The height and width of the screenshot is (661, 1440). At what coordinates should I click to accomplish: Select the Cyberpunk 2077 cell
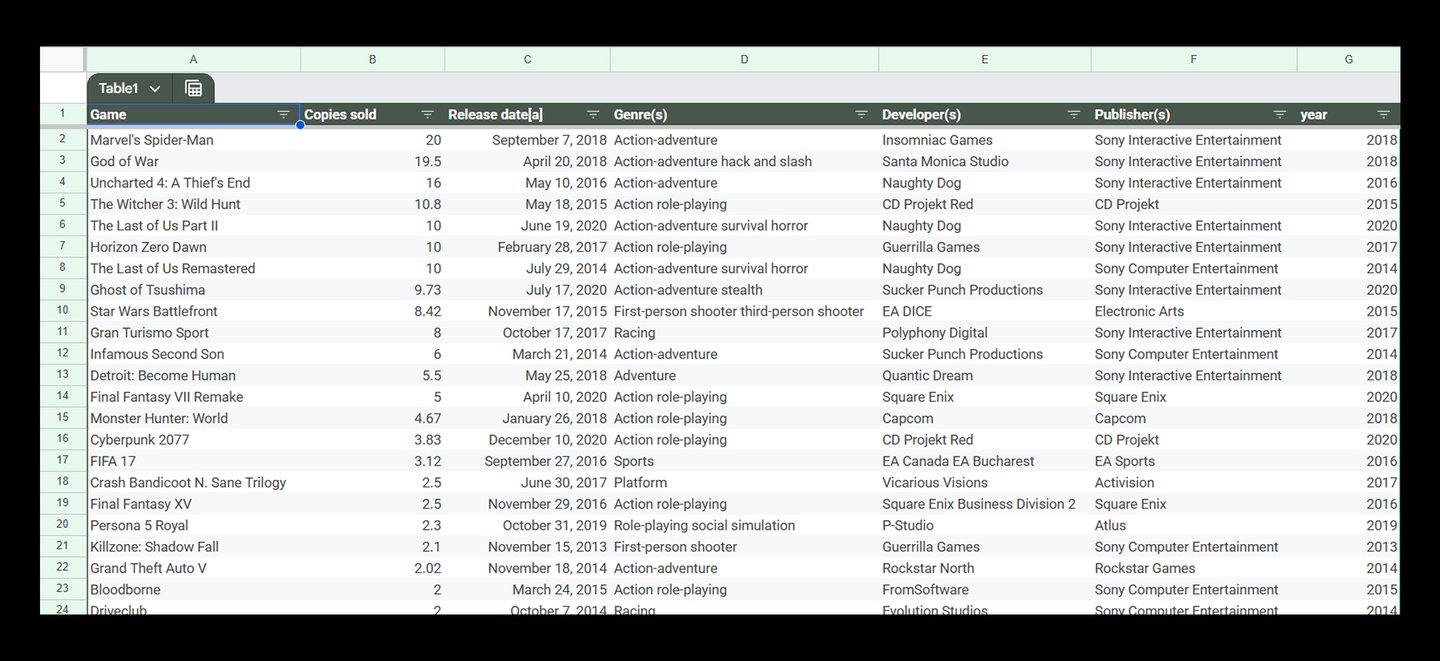[x=193, y=440]
